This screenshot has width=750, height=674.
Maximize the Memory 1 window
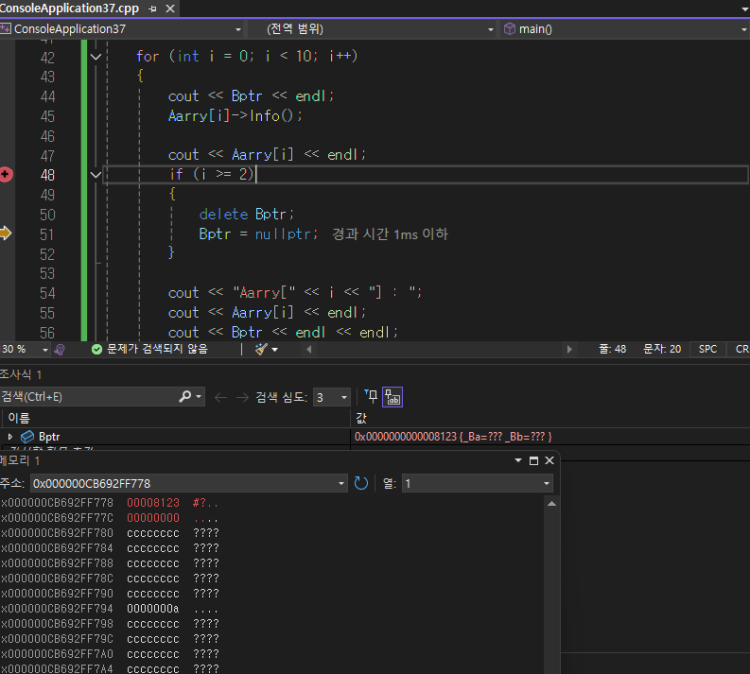point(534,461)
